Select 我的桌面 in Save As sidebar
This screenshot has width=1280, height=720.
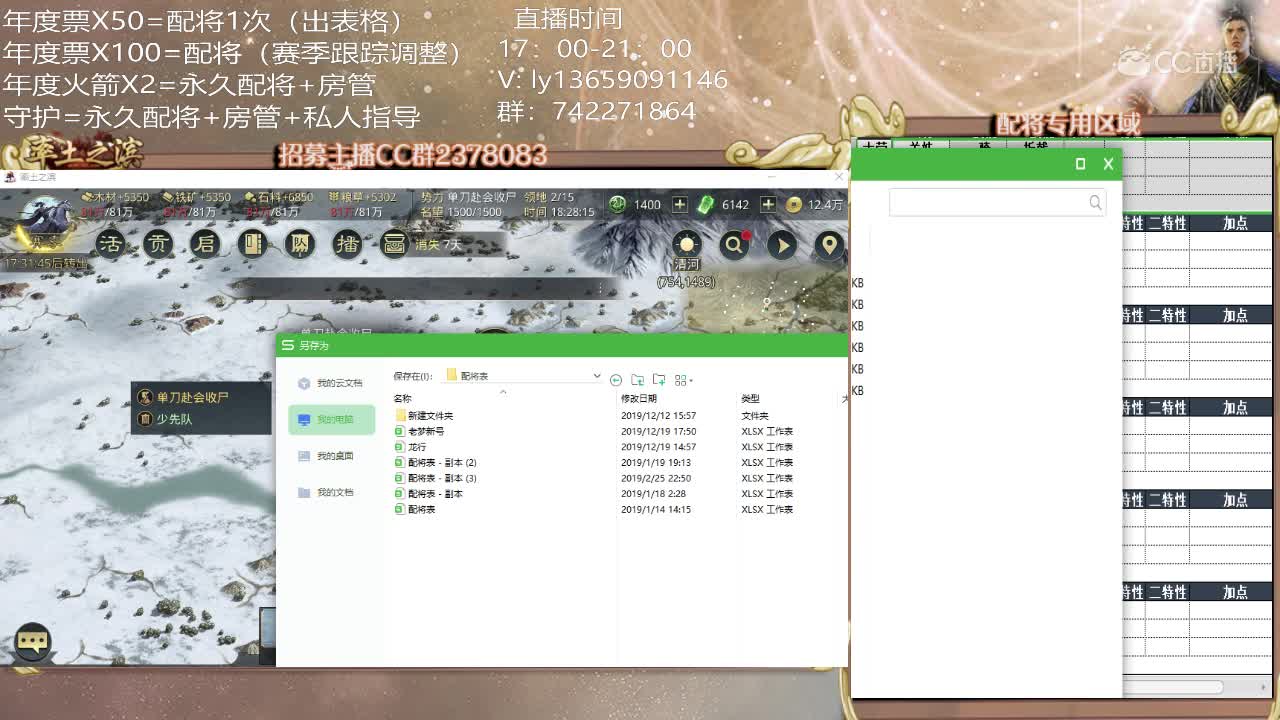click(331, 456)
